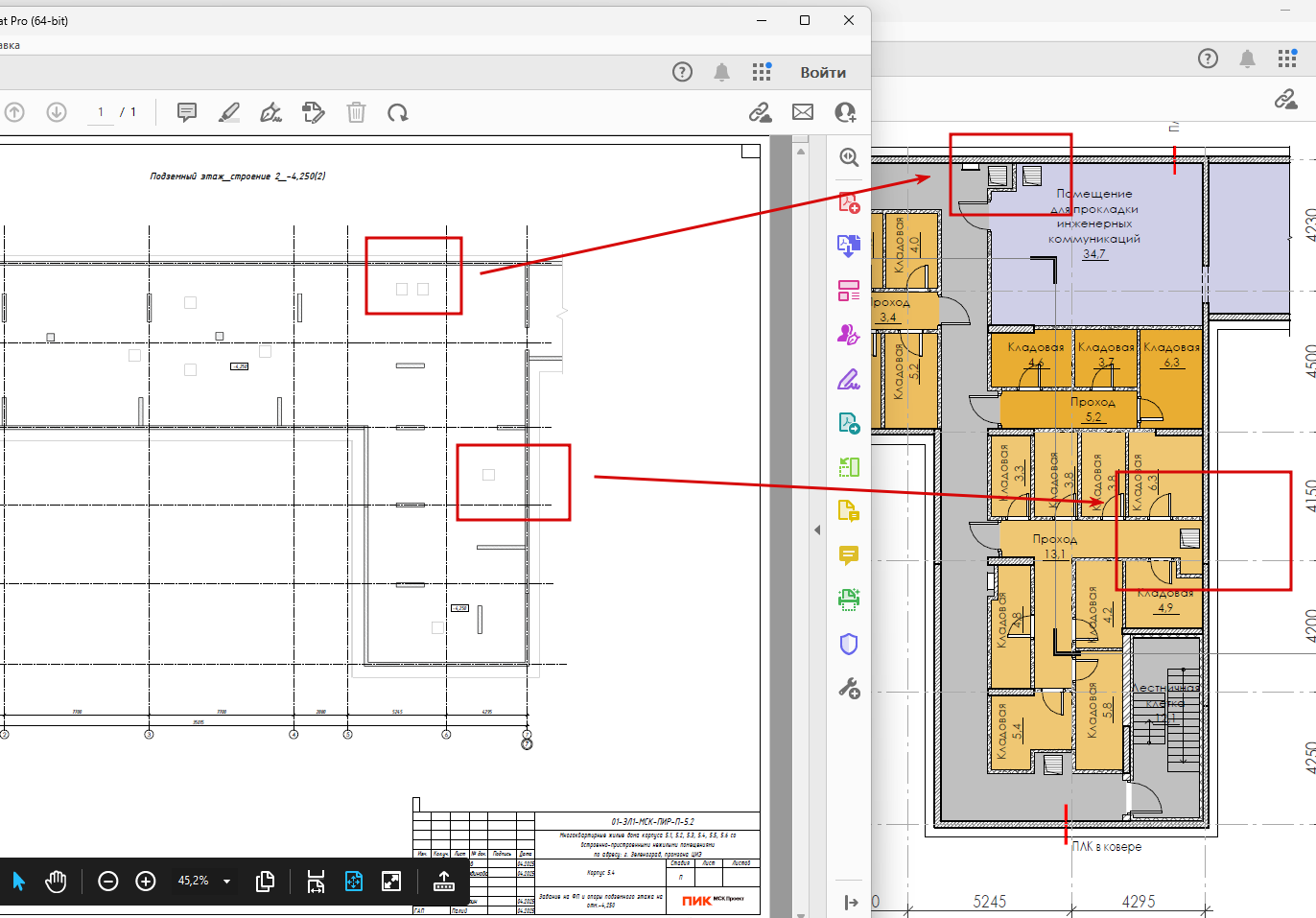
Task: Open the Fill & Sign pen tool
Action: [x=849, y=379]
